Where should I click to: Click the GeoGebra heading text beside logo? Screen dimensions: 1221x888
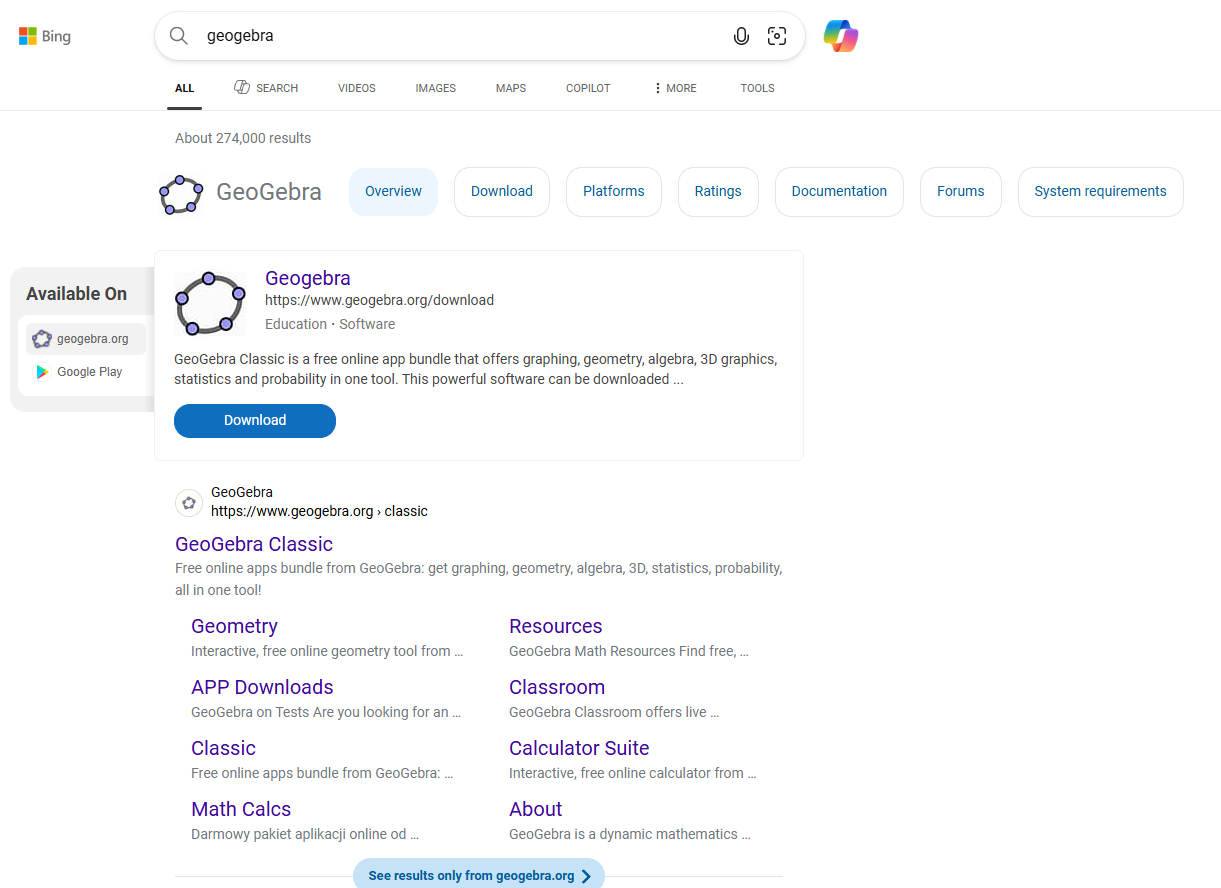pos(269,192)
